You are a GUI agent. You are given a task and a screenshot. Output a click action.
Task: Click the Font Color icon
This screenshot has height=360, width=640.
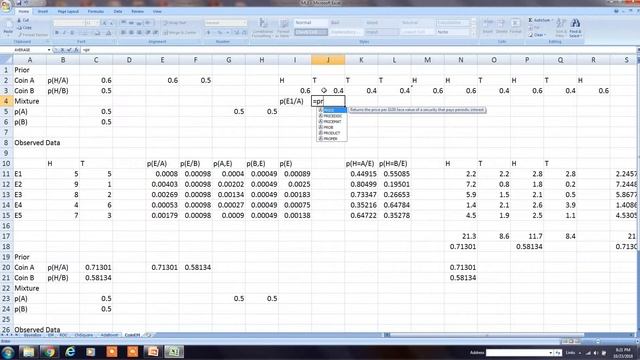[109, 33]
